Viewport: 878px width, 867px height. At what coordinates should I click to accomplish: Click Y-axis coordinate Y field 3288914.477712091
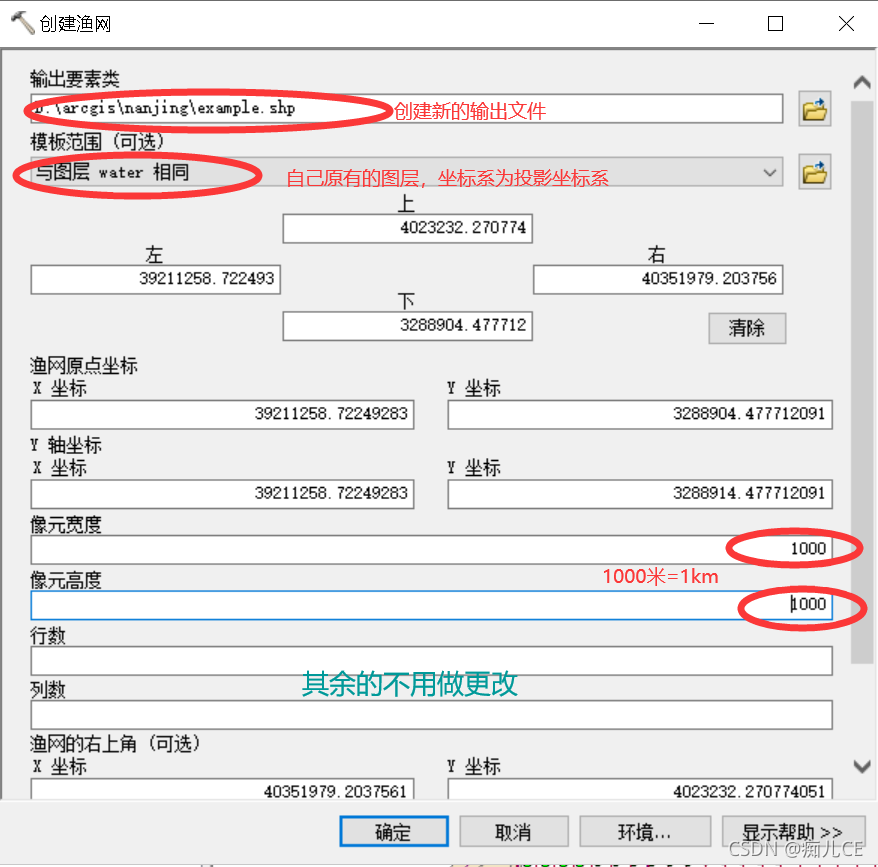click(x=640, y=493)
